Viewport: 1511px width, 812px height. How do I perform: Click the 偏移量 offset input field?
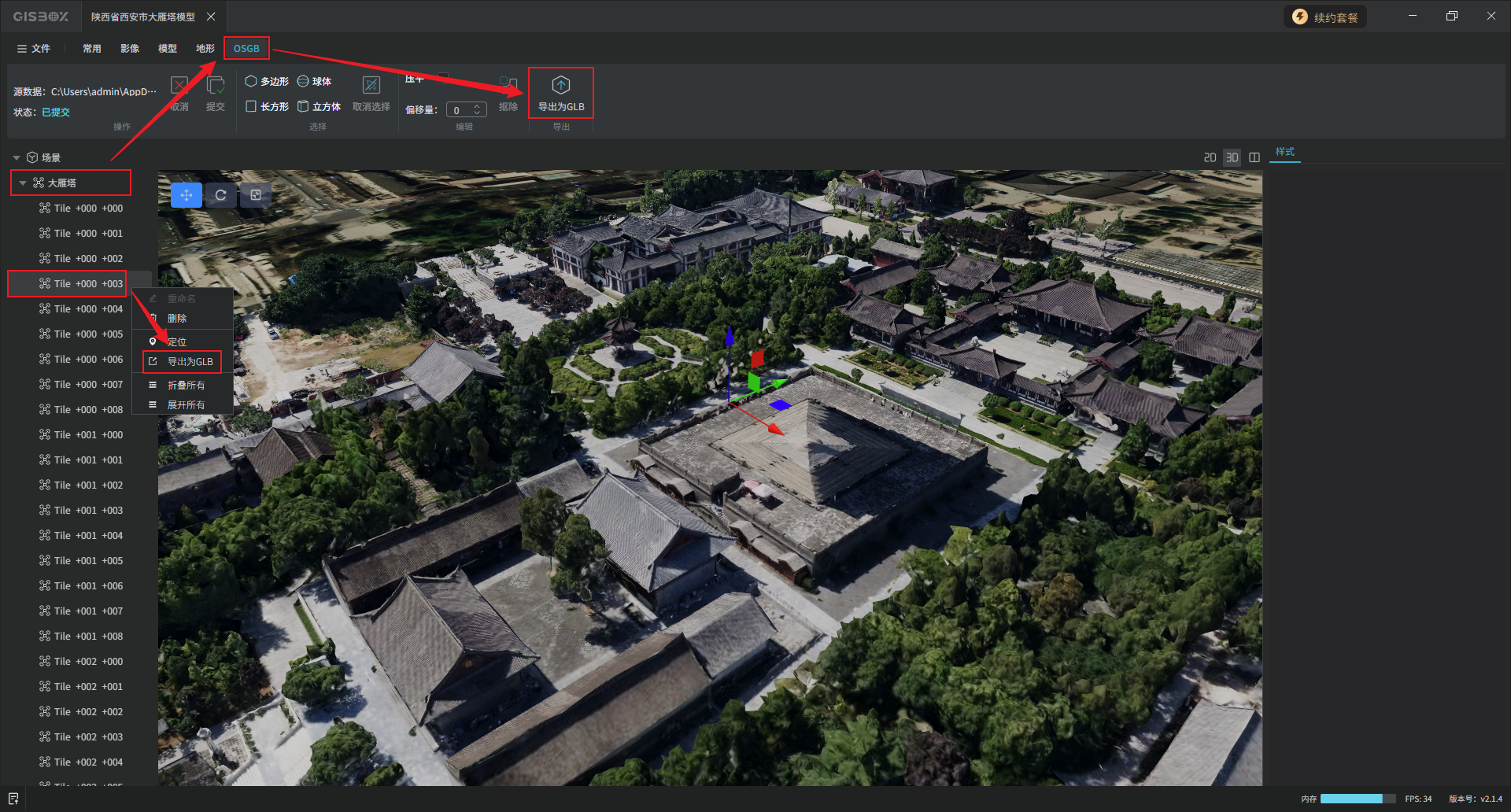click(460, 110)
